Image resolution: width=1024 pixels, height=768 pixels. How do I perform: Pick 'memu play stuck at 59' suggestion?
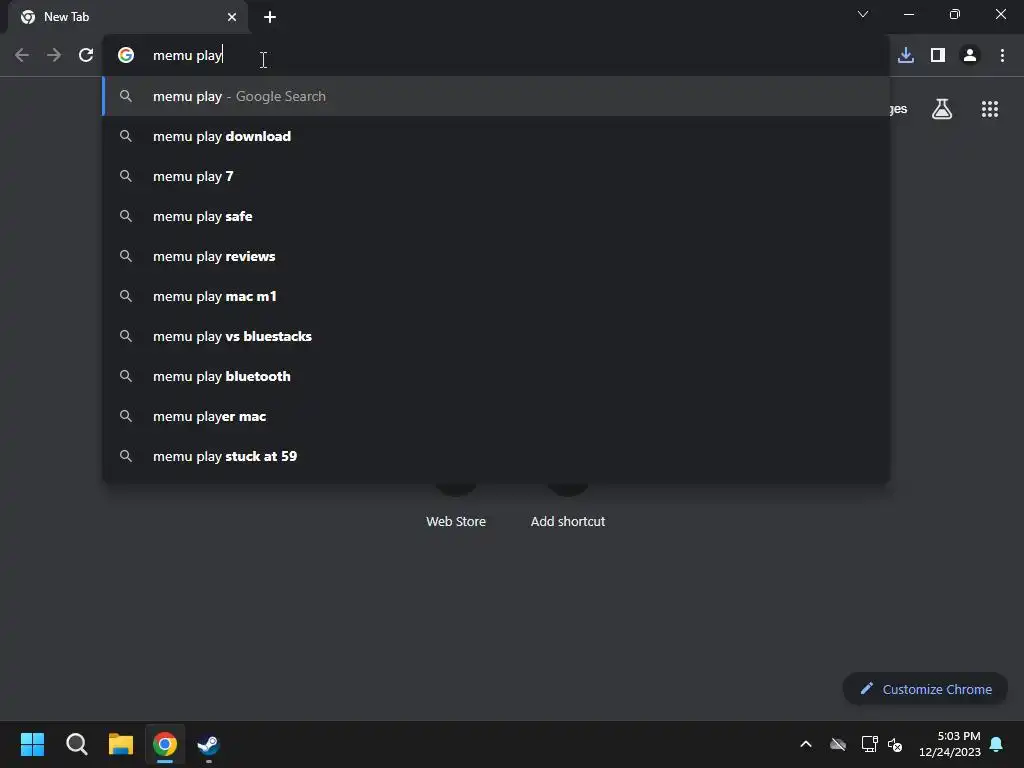[496, 456]
